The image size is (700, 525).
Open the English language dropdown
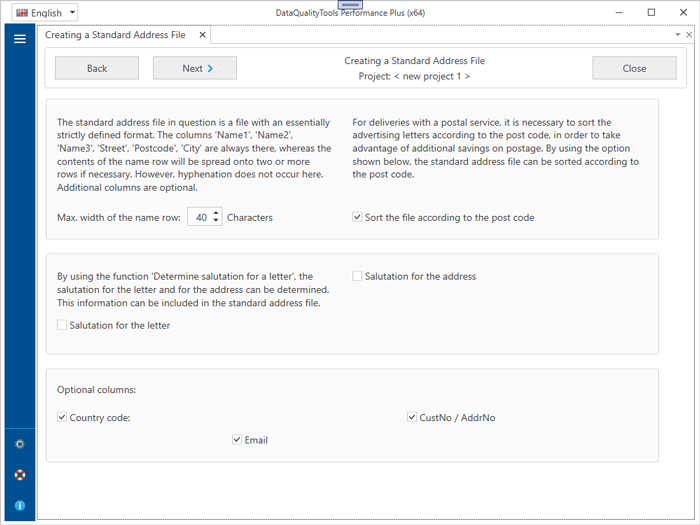click(x=44, y=13)
